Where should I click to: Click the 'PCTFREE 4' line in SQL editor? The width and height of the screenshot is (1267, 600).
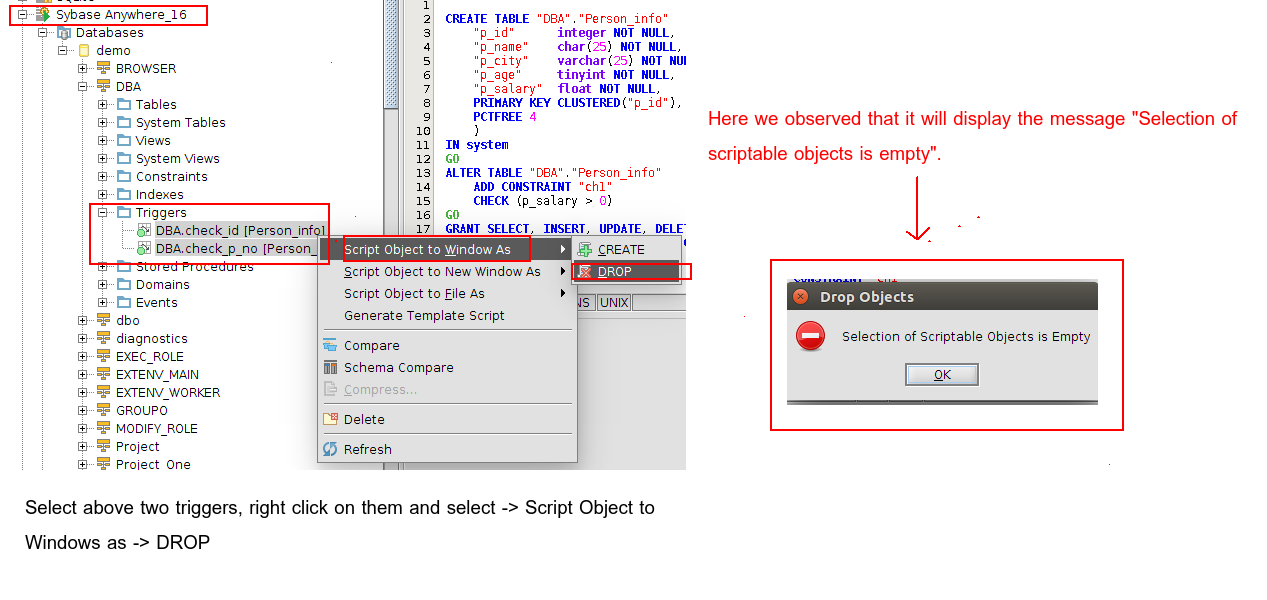point(505,117)
